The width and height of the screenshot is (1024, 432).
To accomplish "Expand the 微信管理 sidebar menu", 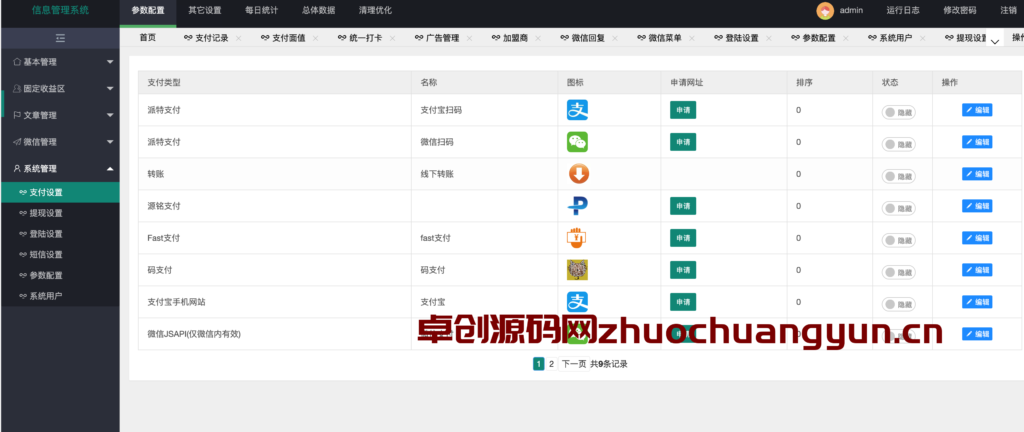I will coord(60,142).
